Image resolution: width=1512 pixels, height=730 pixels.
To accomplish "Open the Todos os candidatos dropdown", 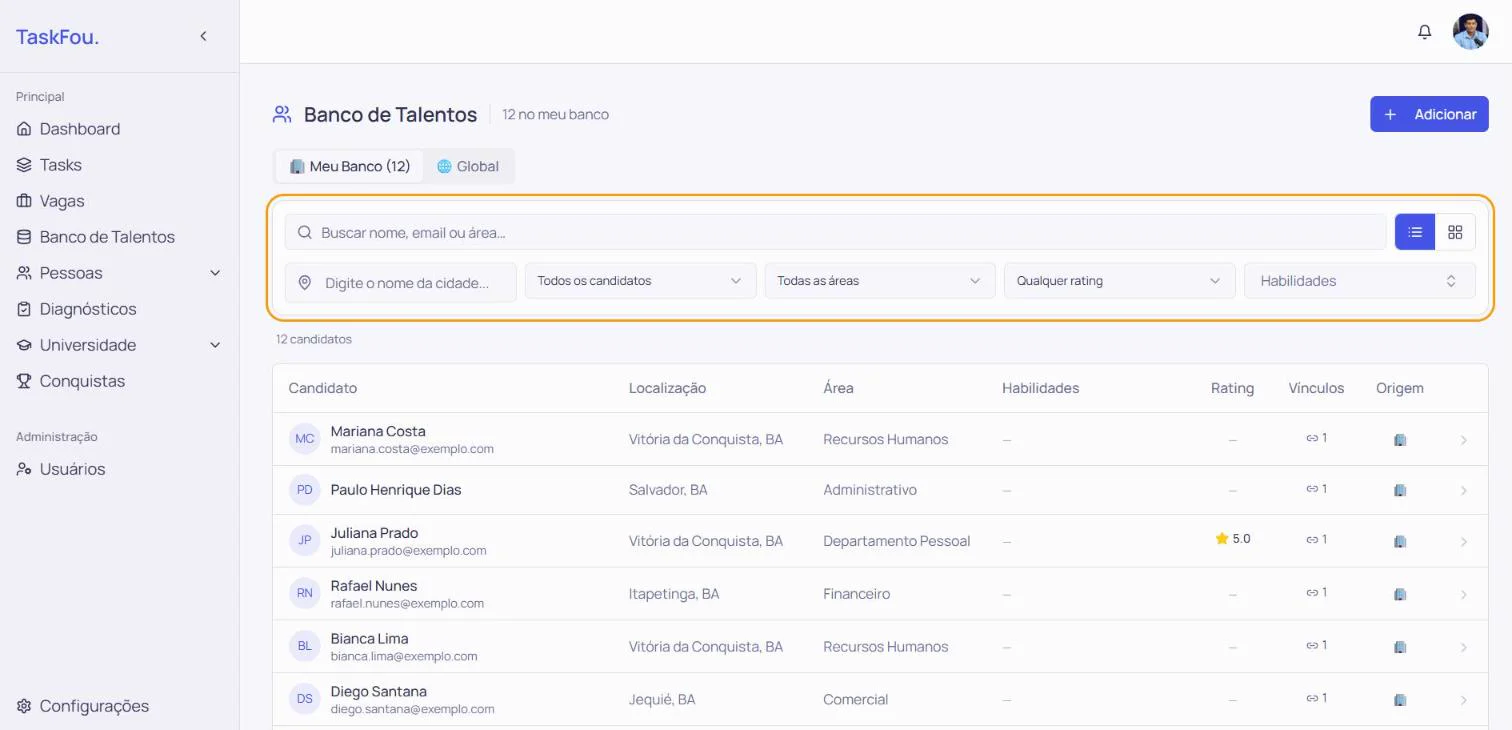I will 640,281.
